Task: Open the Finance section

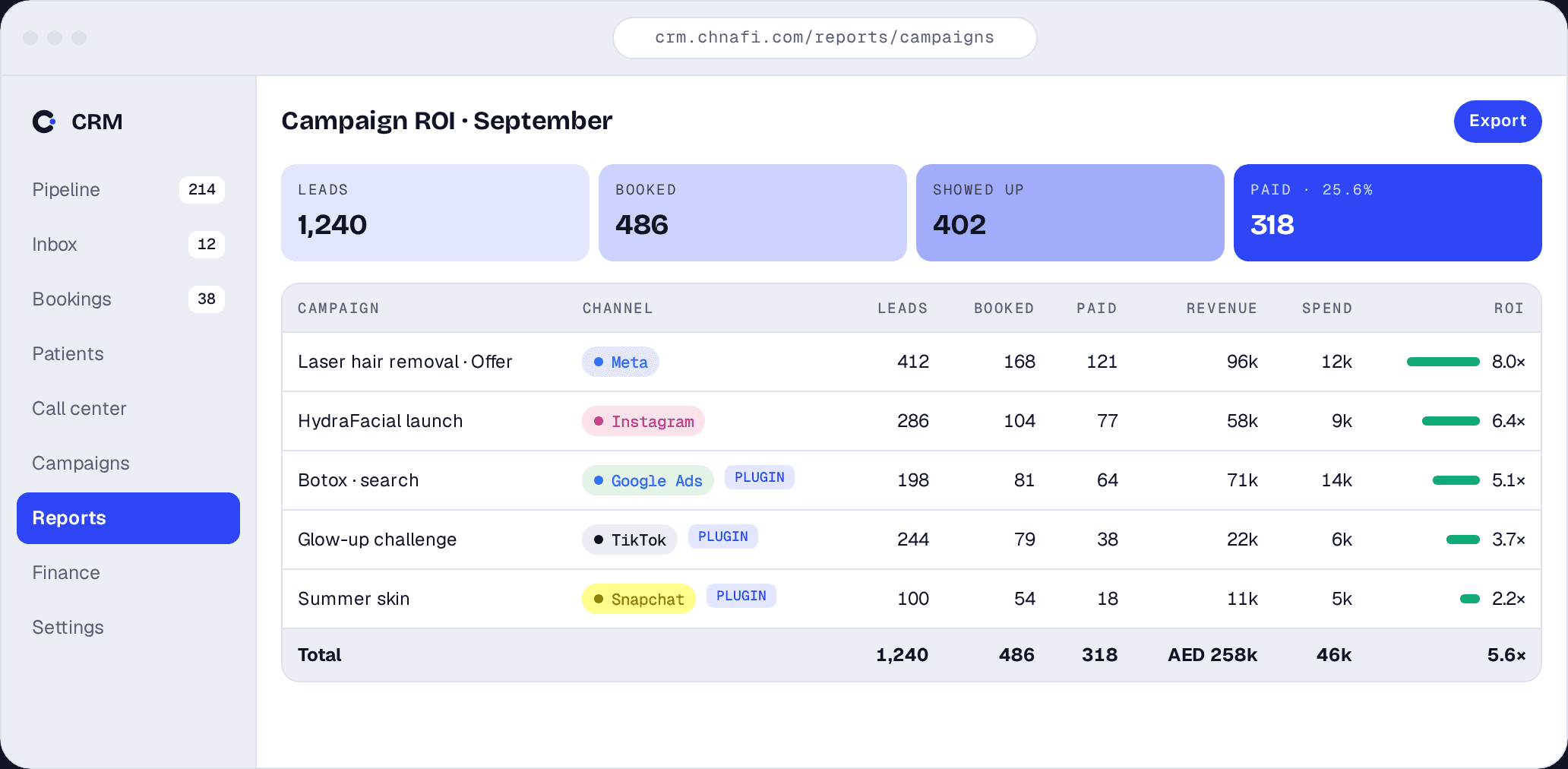Action: (128, 573)
